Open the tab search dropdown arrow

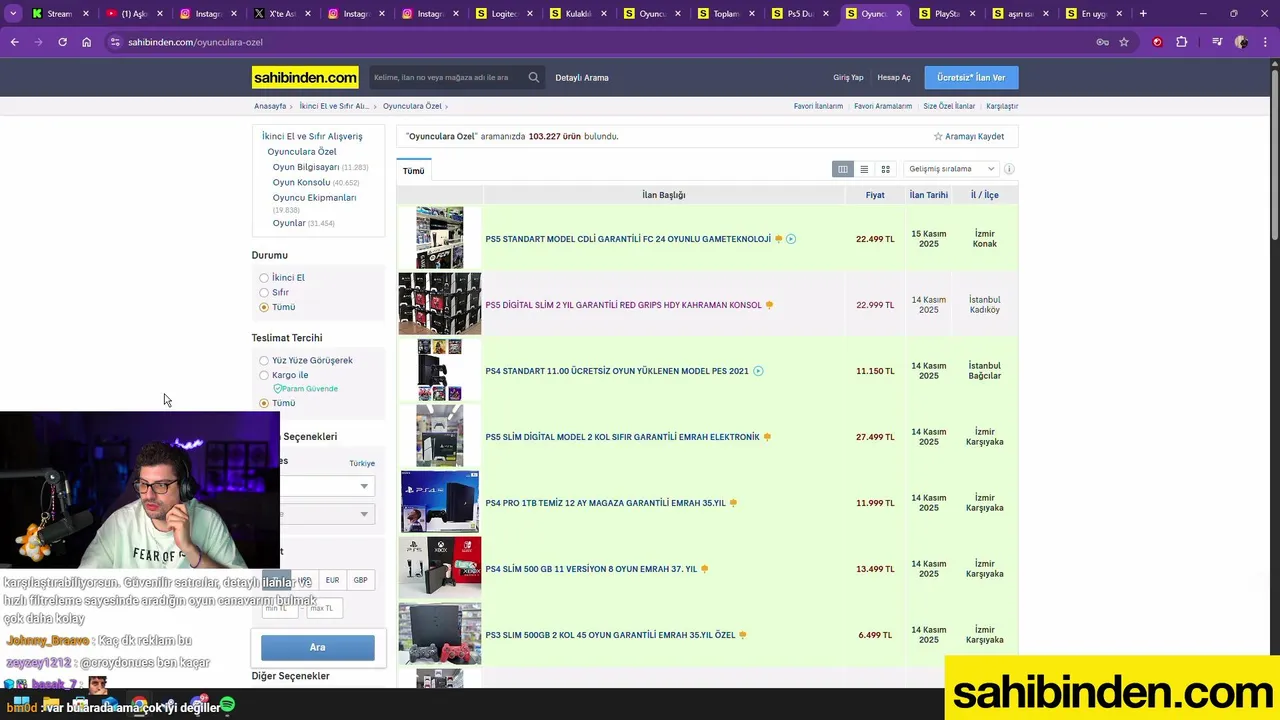coord(13,14)
